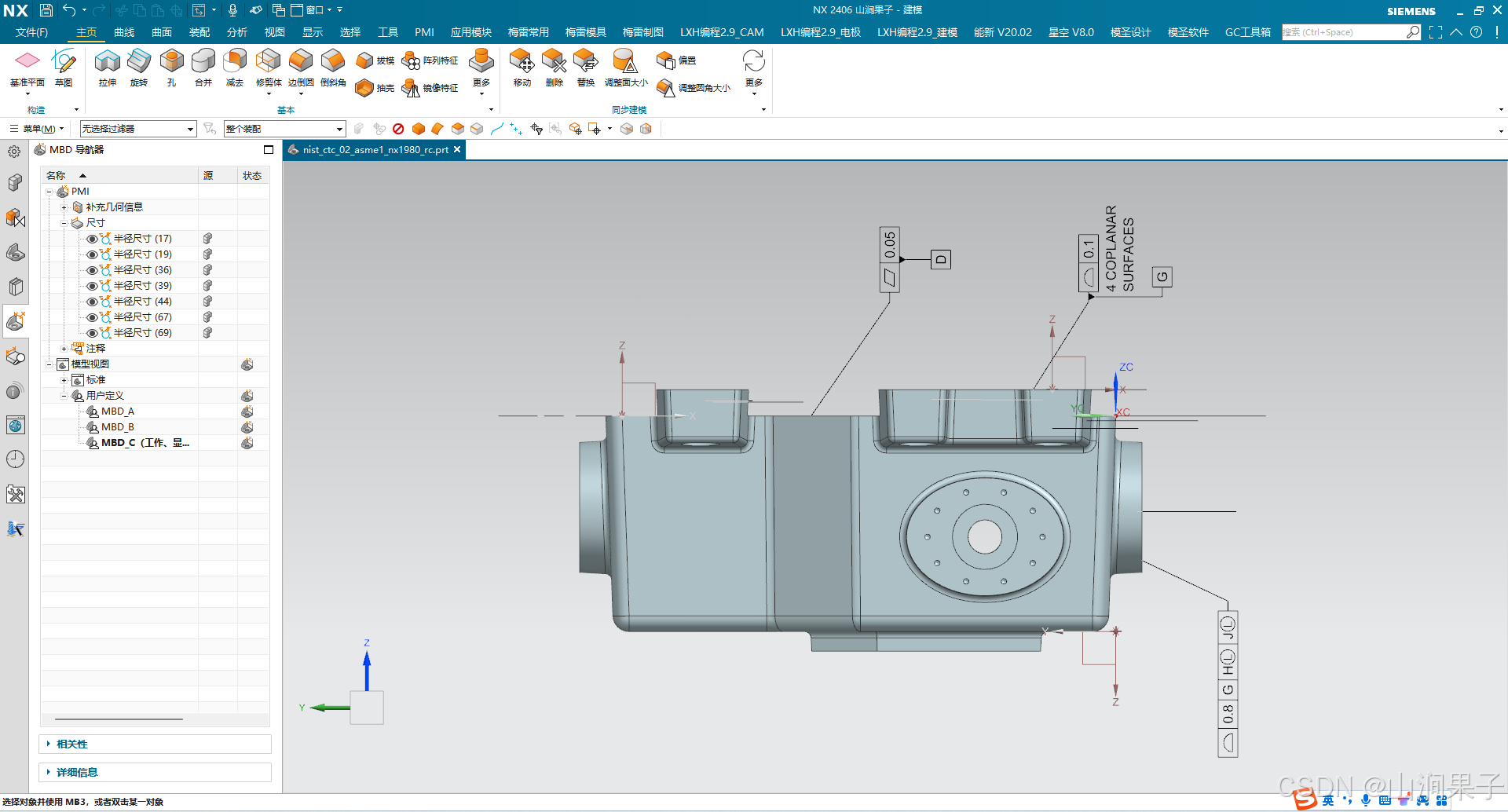
Task: Open the 阵列特征 pattern feature tool
Action: [x=430, y=60]
